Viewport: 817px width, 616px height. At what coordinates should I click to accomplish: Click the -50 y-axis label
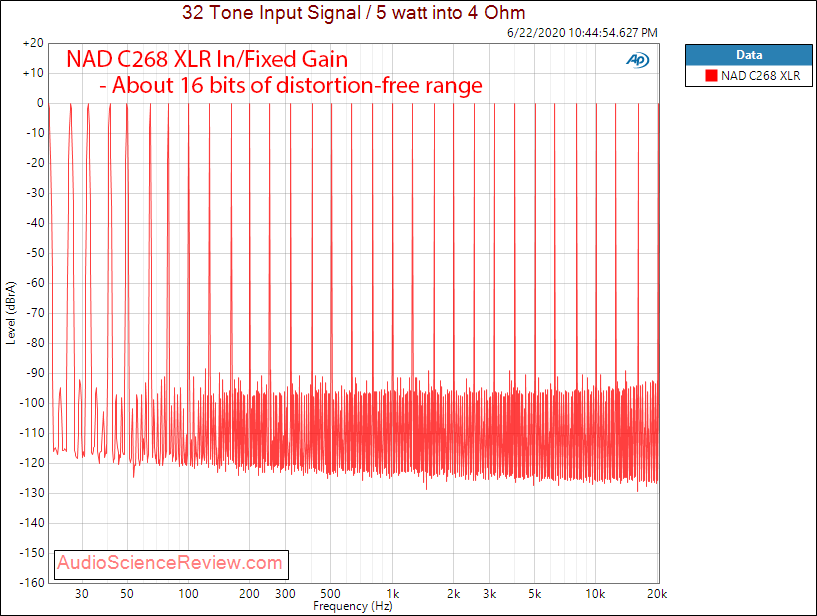pyautogui.click(x=34, y=253)
